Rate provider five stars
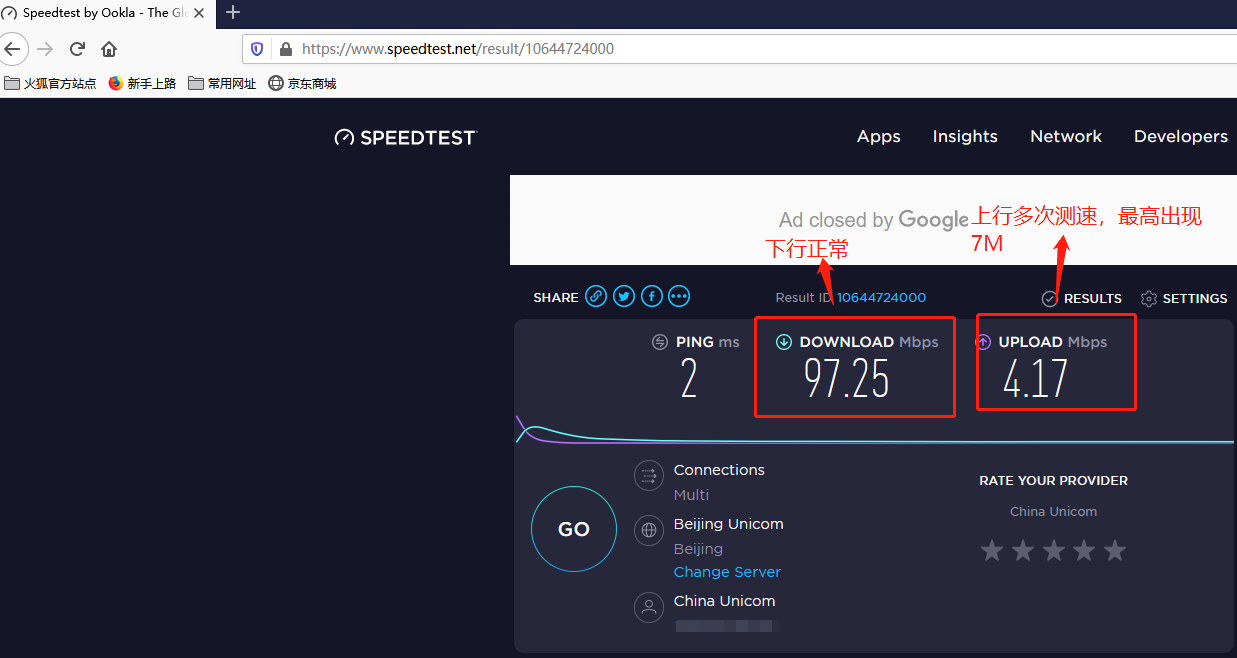1237x658 pixels. point(1115,550)
